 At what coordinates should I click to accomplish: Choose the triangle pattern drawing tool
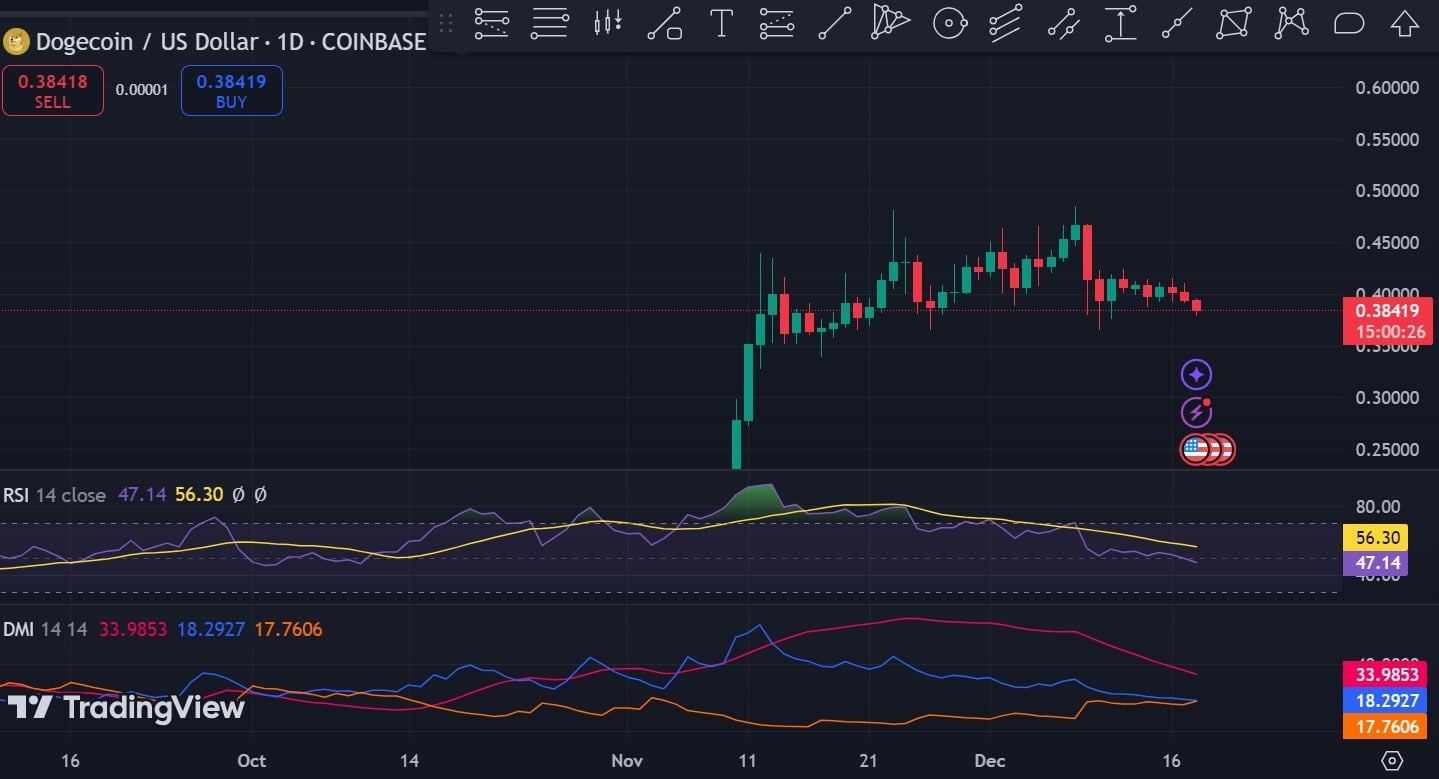[891, 22]
